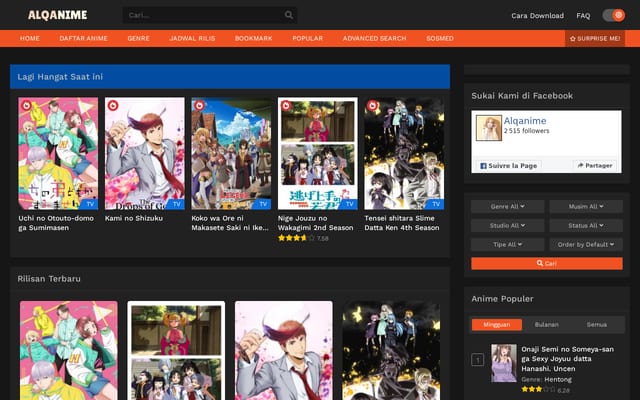The width and height of the screenshot is (640, 400).
Task: Click star rating of Onaji Semi no Someya-san
Action: [x=538, y=389]
